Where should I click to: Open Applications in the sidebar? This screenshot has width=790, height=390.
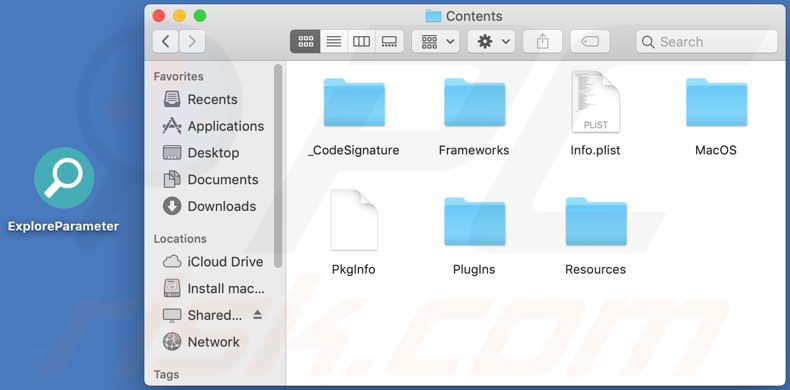tap(214, 126)
